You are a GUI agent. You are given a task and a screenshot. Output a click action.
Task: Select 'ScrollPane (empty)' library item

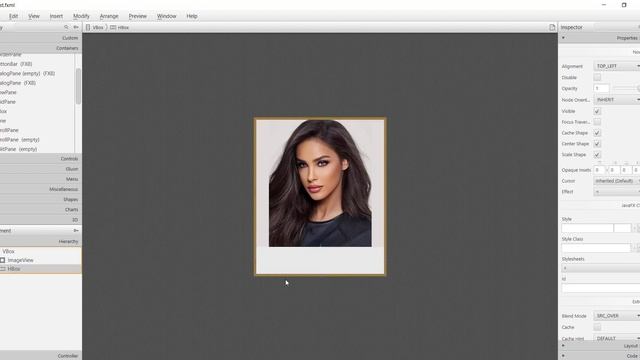tap(20, 140)
